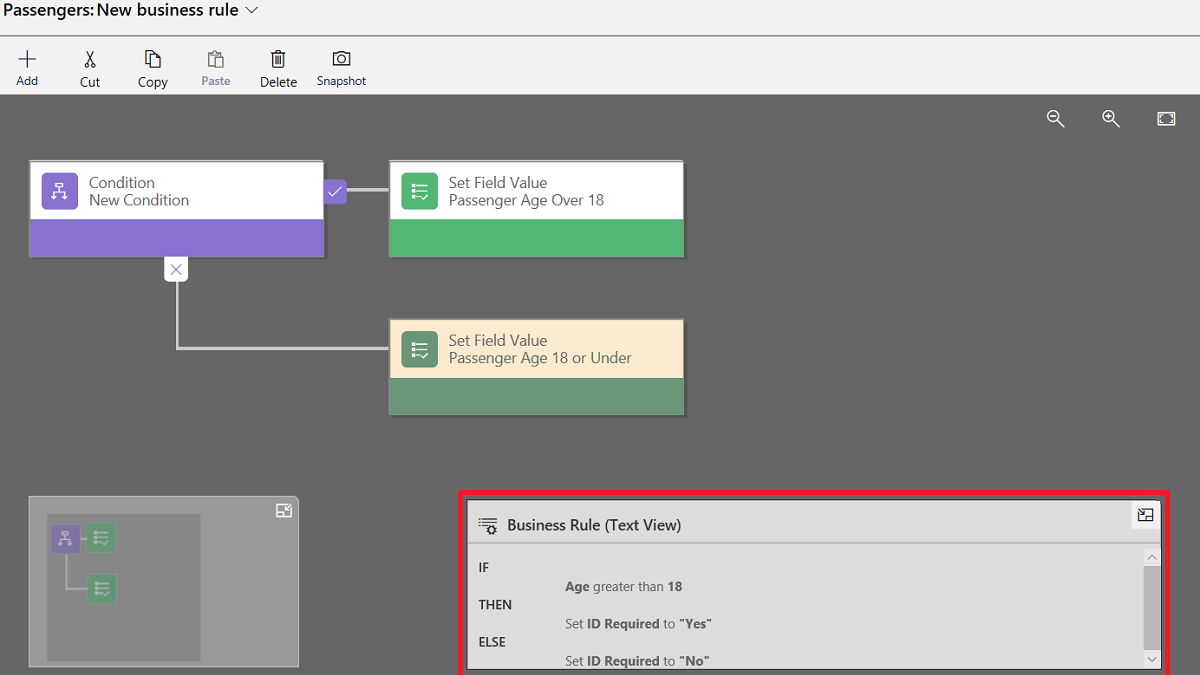Image resolution: width=1200 pixels, height=675 pixels.
Task: Open the New business rule dropdown chevron
Action: pyautogui.click(x=249, y=10)
